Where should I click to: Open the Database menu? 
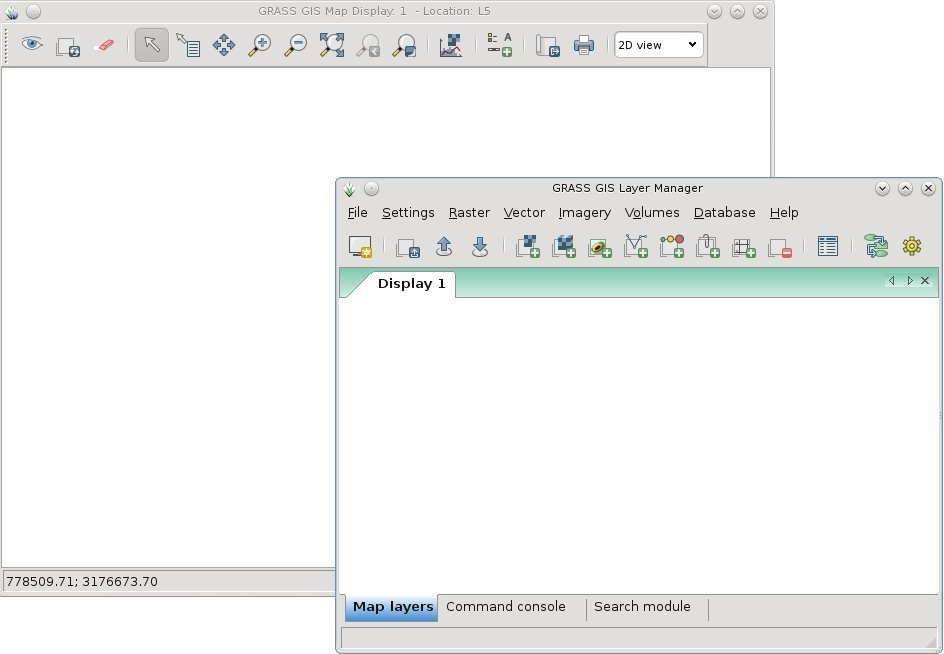[724, 213]
